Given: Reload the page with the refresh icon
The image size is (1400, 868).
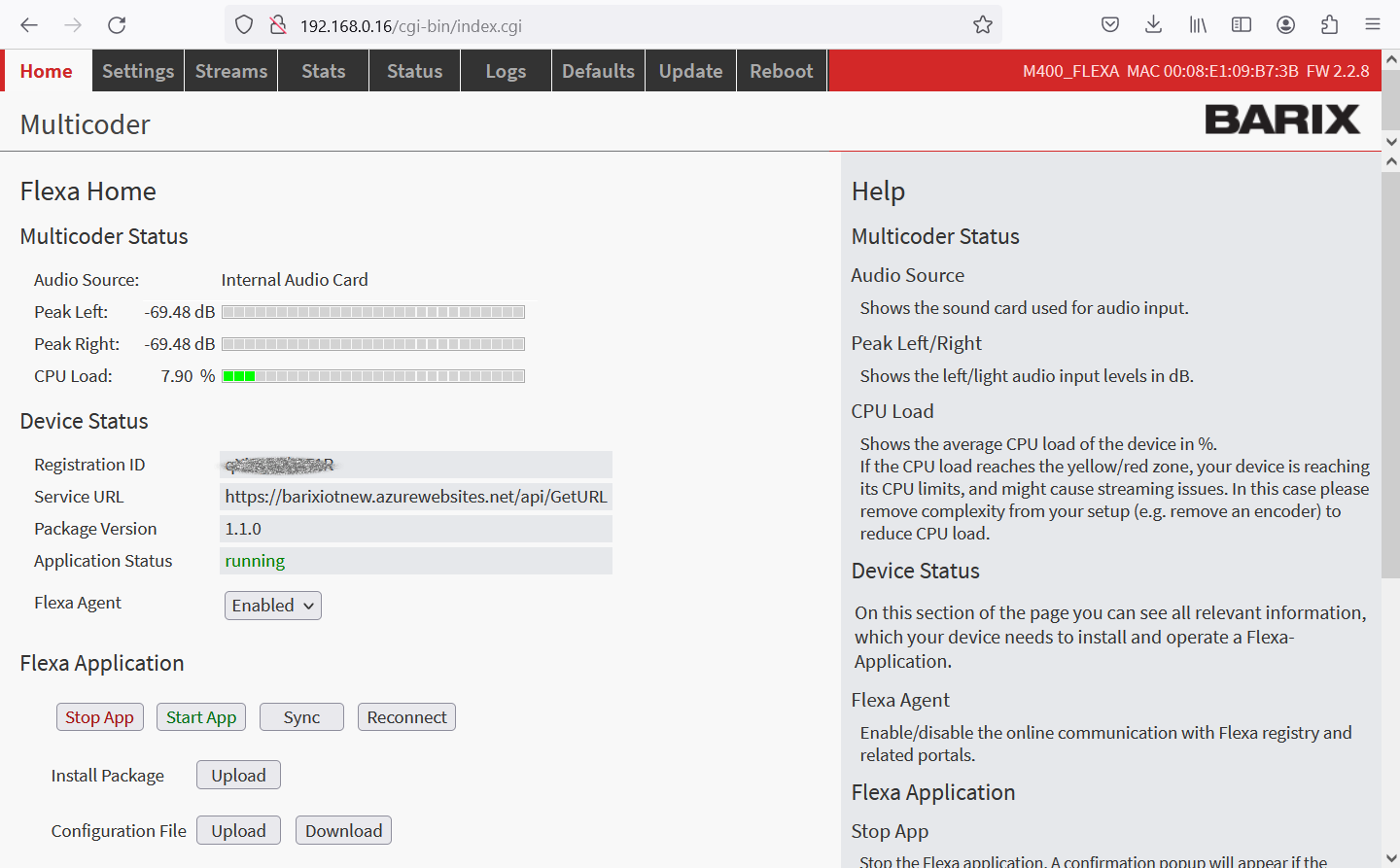Looking at the screenshot, I should [117, 25].
